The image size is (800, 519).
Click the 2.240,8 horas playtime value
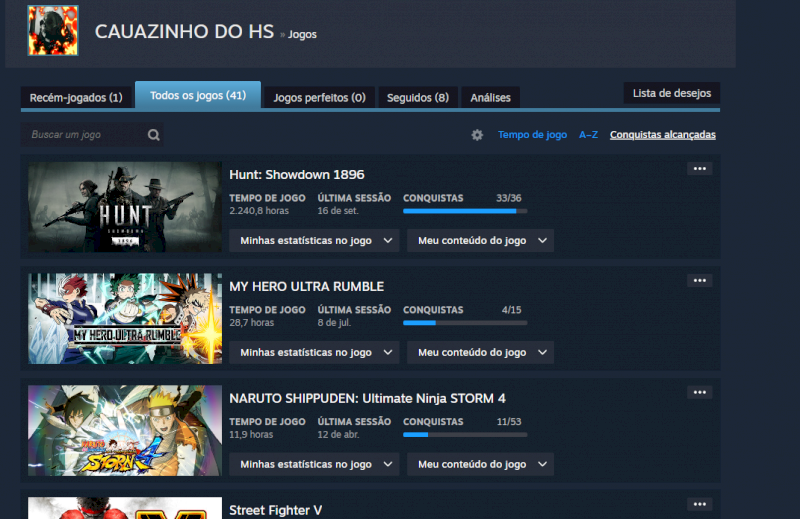[x=259, y=211]
